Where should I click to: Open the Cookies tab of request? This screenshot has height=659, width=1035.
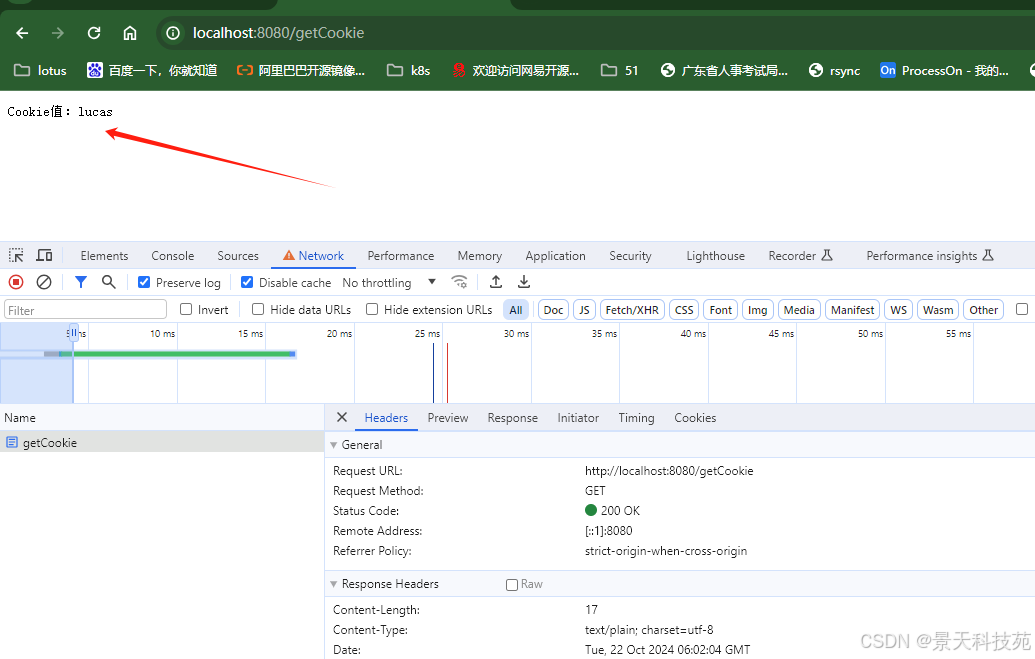pos(695,418)
